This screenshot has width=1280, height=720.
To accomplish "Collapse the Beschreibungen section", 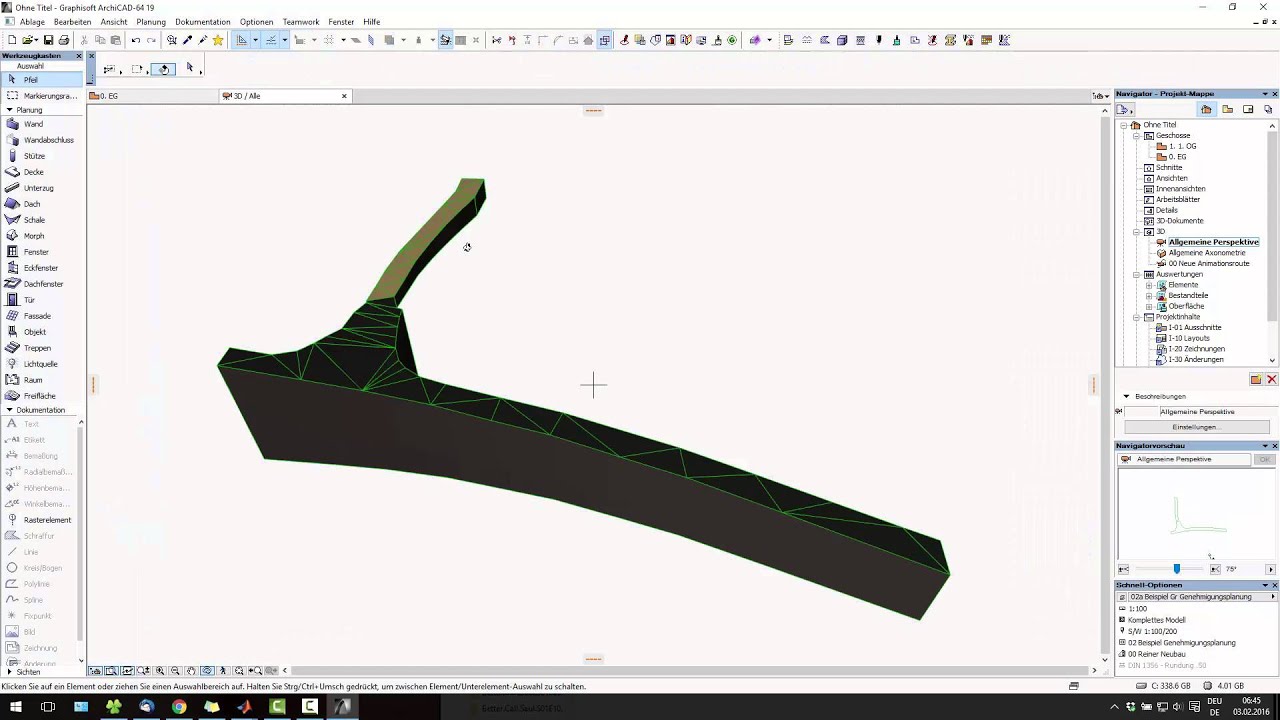I will (x=1126, y=397).
